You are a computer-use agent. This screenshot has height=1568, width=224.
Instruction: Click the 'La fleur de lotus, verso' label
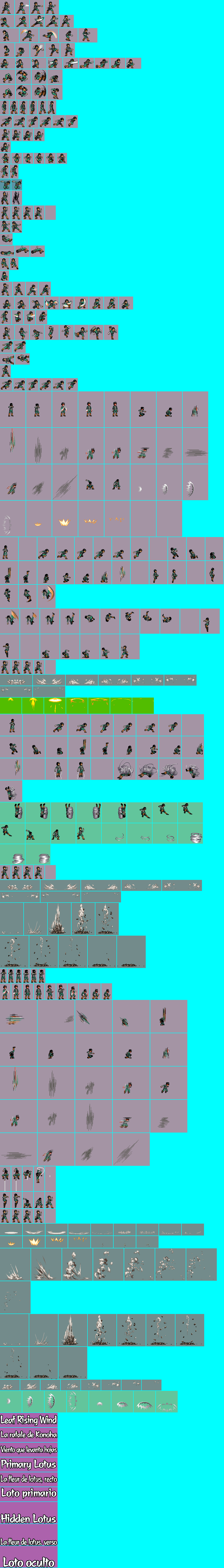pos(29,1542)
